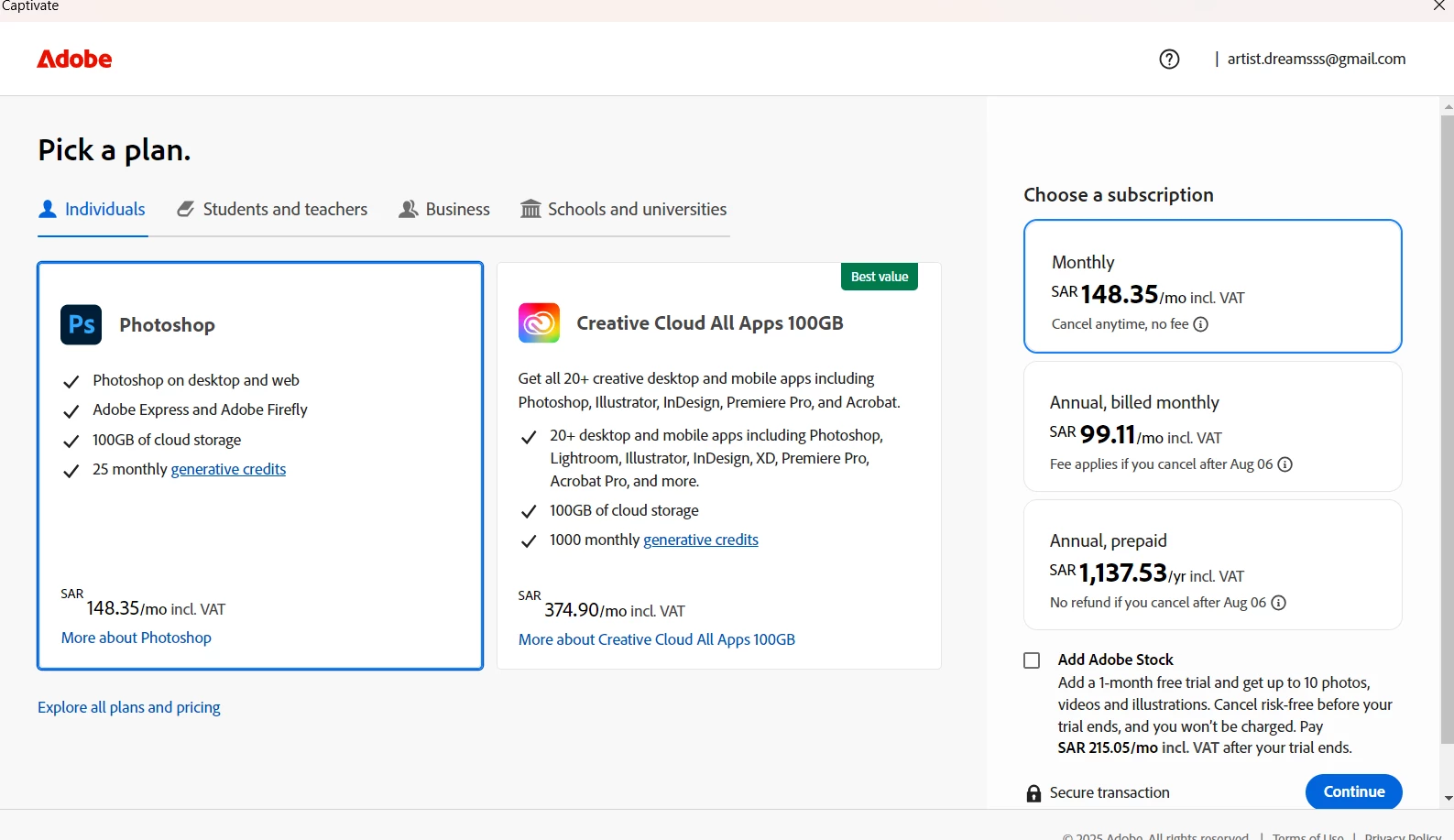The width and height of the screenshot is (1454, 840).
Task: Click Photoshop price SAR 148.35/mo text
Action: tap(143, 604)
